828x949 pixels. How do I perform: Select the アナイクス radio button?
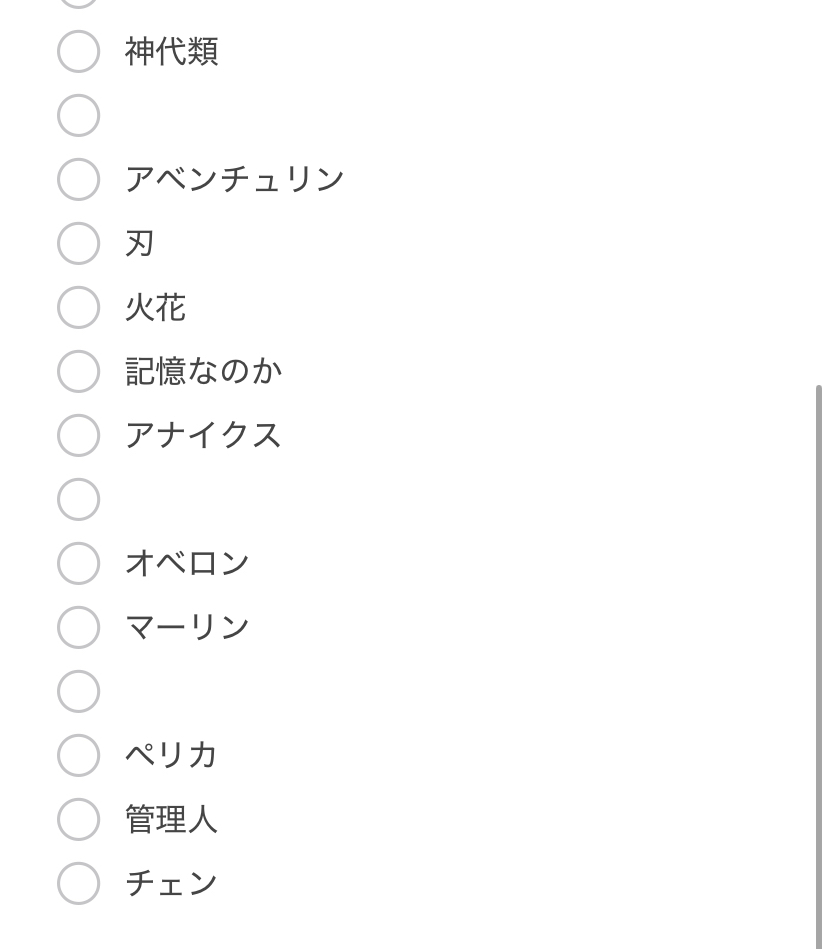[78, 436]
